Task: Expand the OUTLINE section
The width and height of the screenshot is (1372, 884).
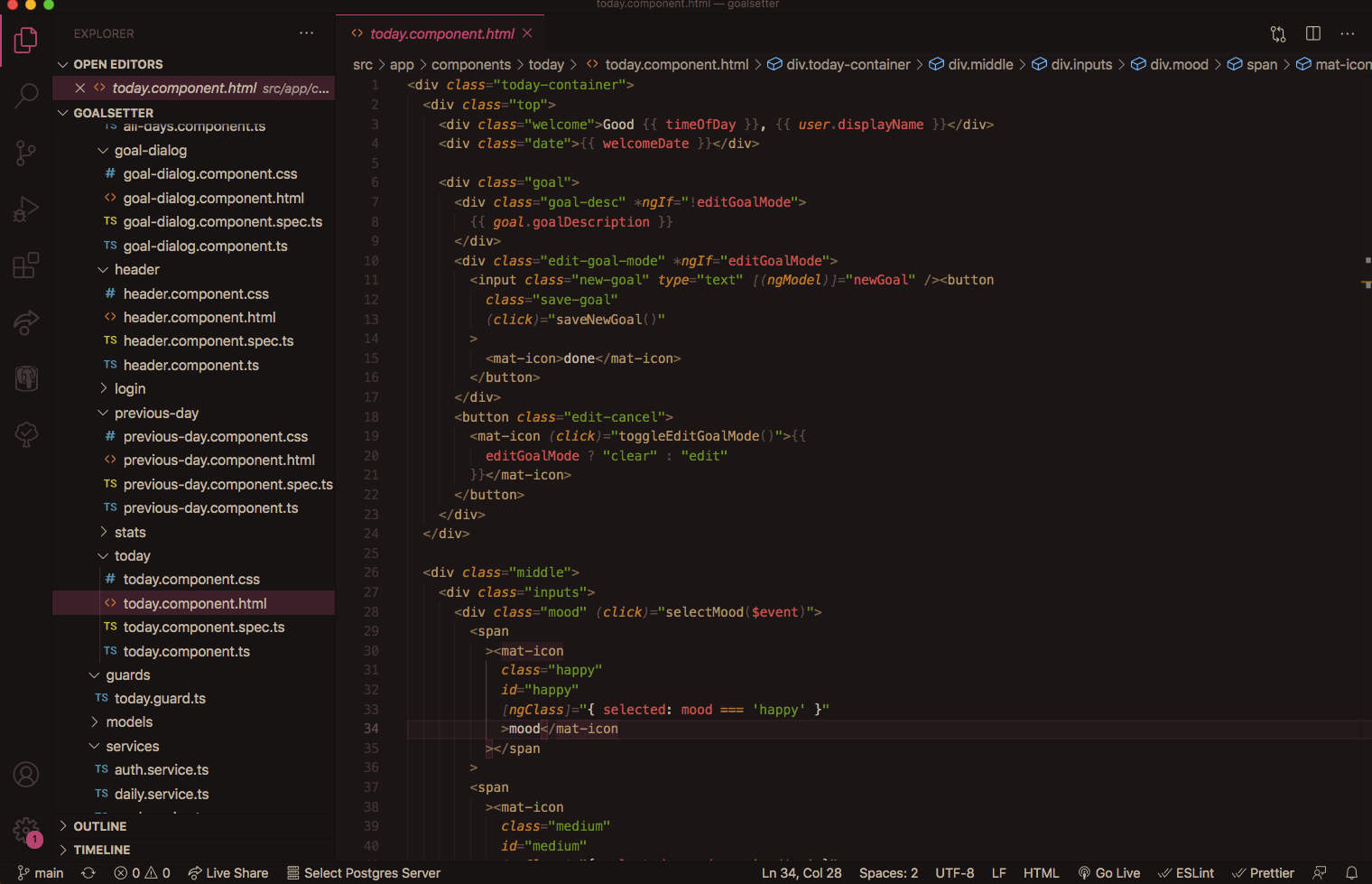Action: [x=99, y=826]
